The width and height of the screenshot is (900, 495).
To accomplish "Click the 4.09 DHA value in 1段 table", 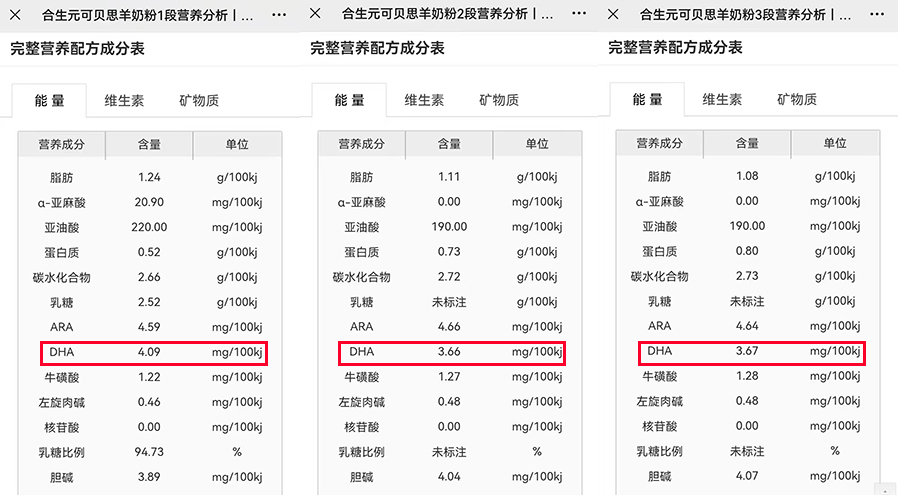I will pyautogui.click(x=149, y=352).
